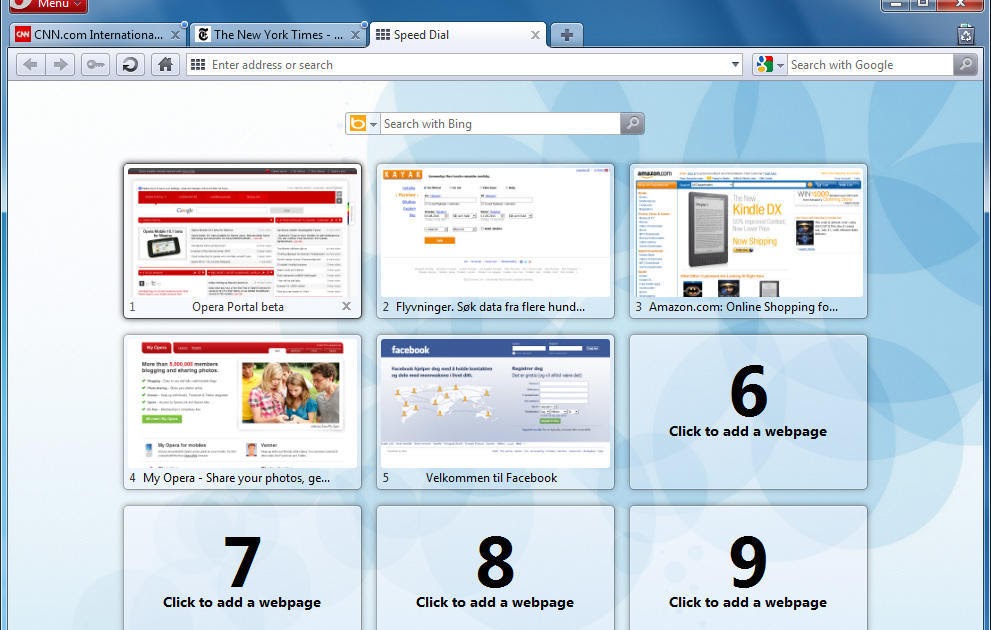The height and width of the screenshot is (630, 991).
Task: Reload the page
Action: [x=130, y=64]
